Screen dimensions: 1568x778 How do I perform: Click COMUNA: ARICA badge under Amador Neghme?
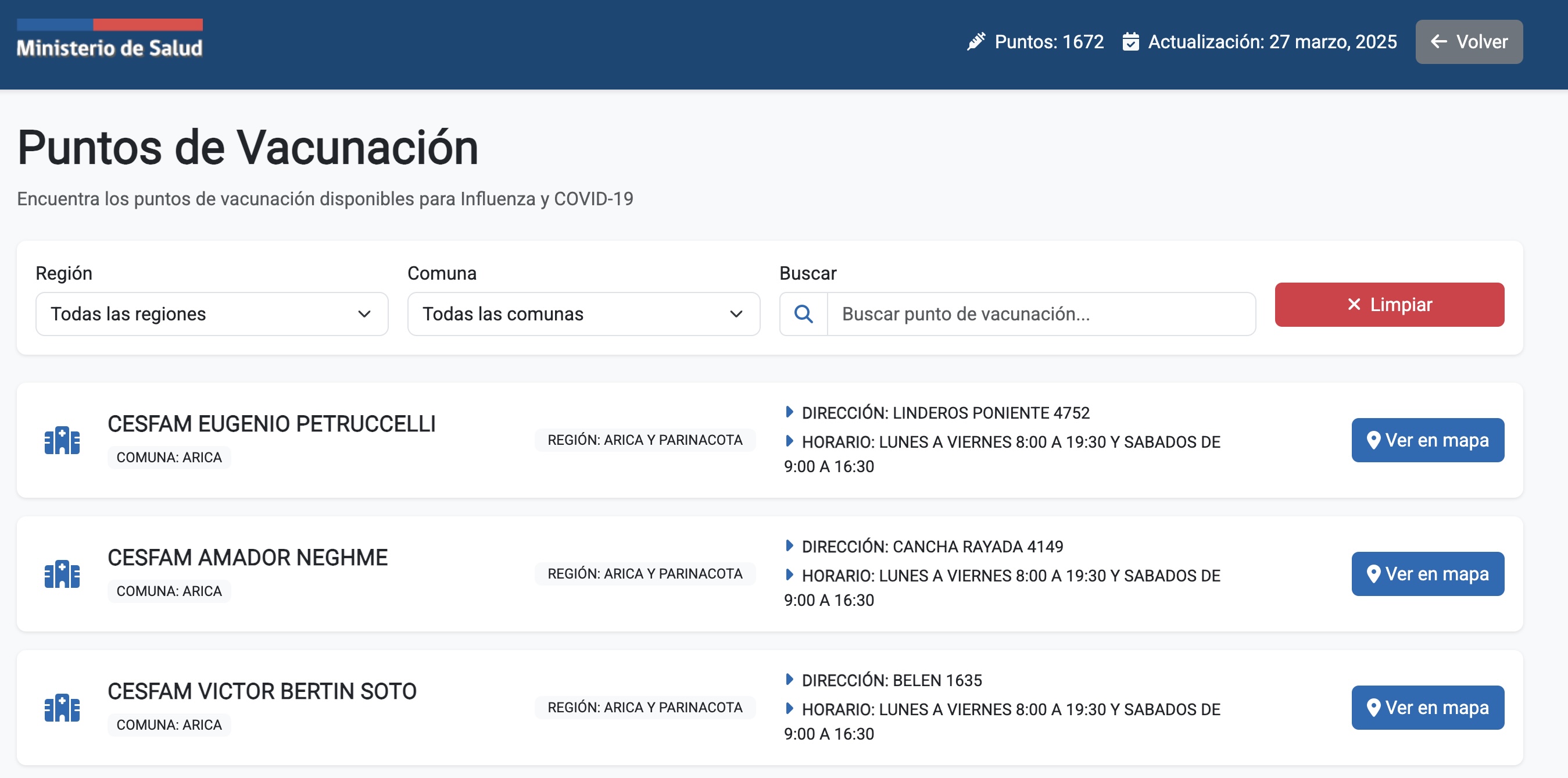click(169, 591)
